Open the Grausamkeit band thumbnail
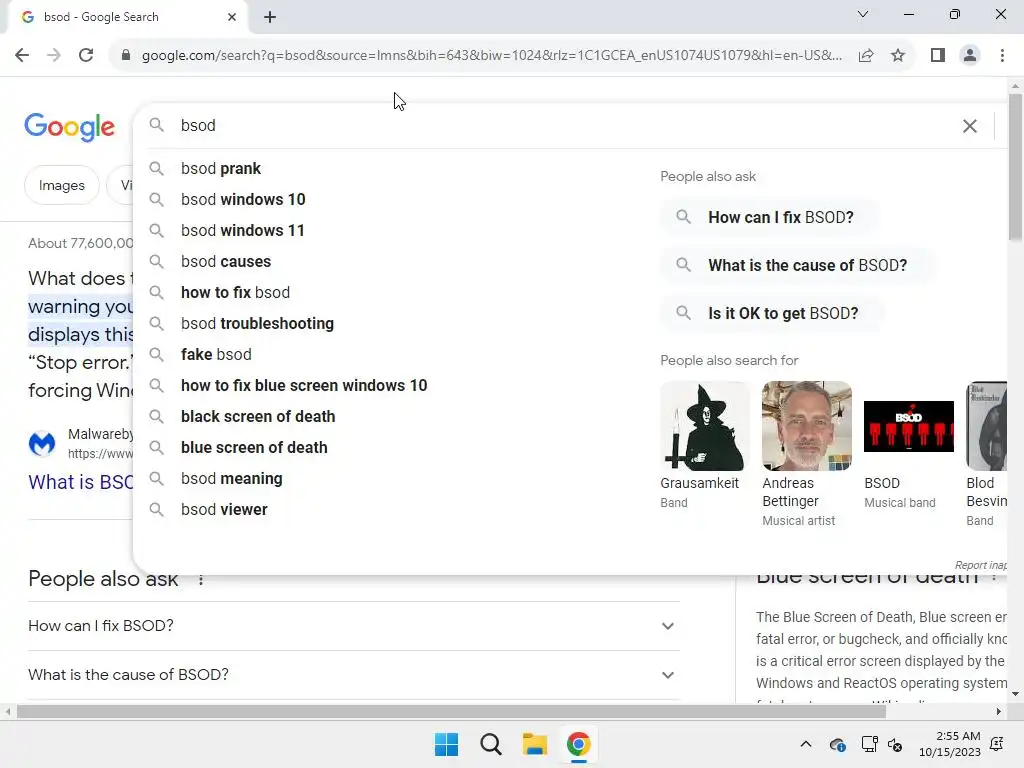The height and width of the screenshot is (768, 1024). click(x=704, y=426)
